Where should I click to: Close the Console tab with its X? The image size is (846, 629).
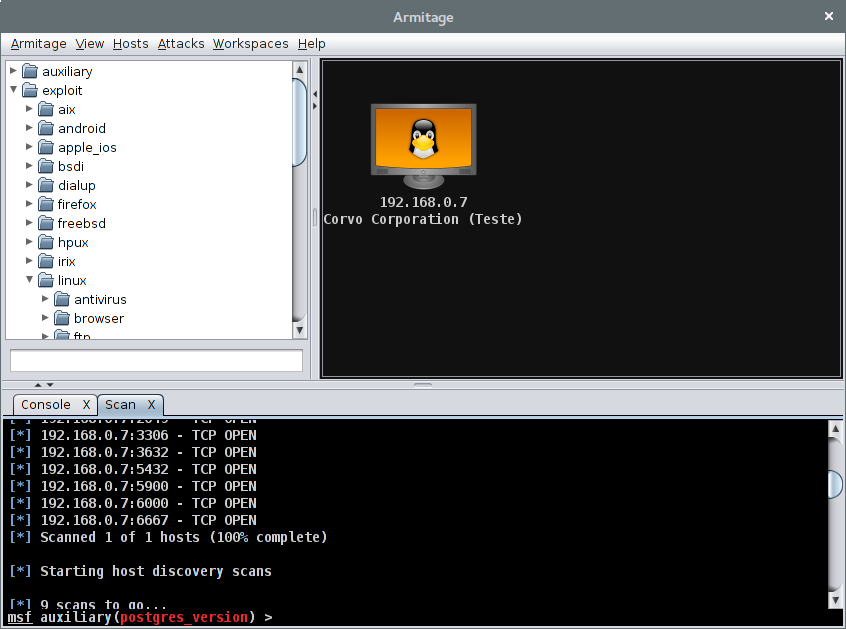86,405
